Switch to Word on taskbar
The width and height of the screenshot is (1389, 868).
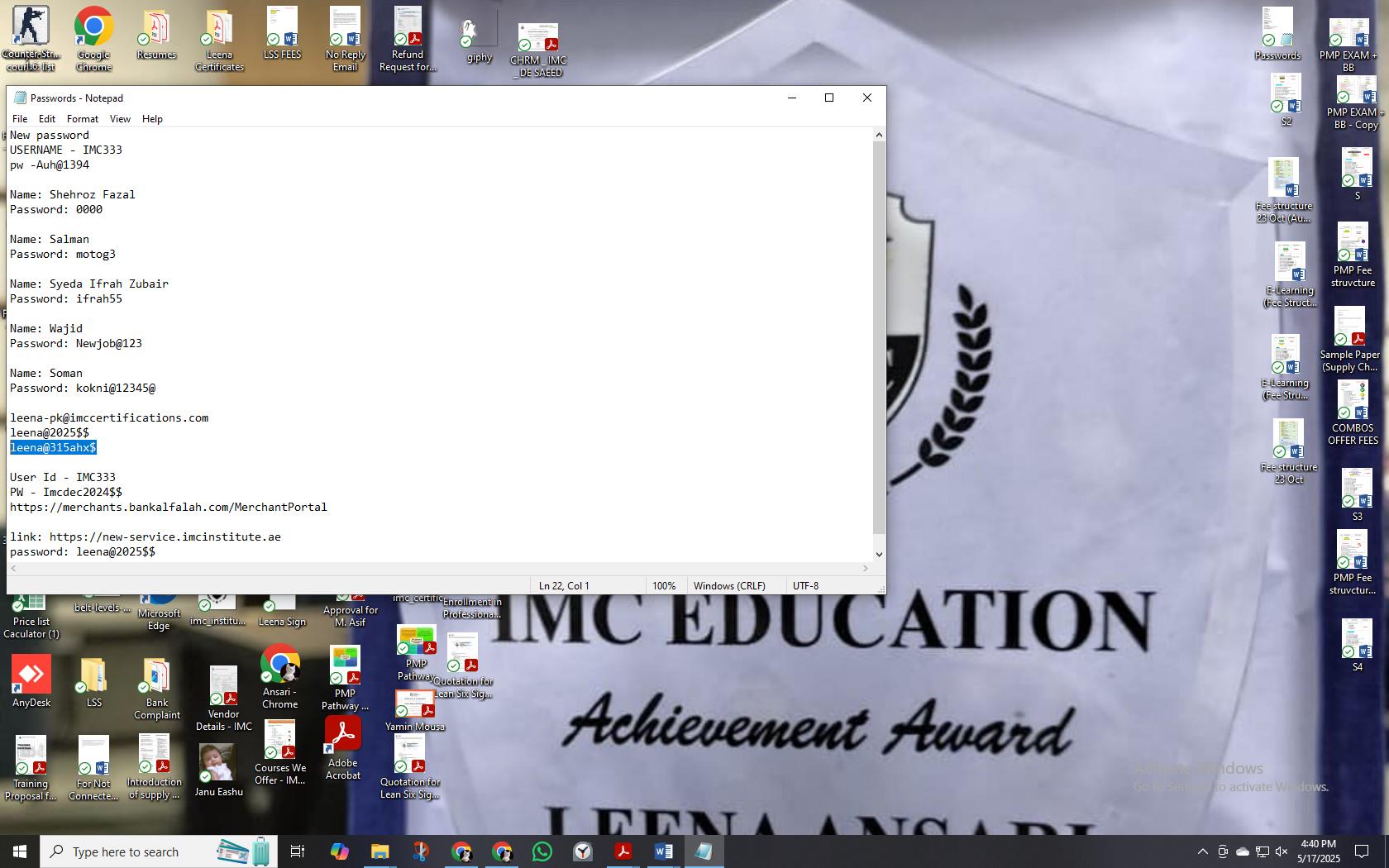[x=664, y=851]
